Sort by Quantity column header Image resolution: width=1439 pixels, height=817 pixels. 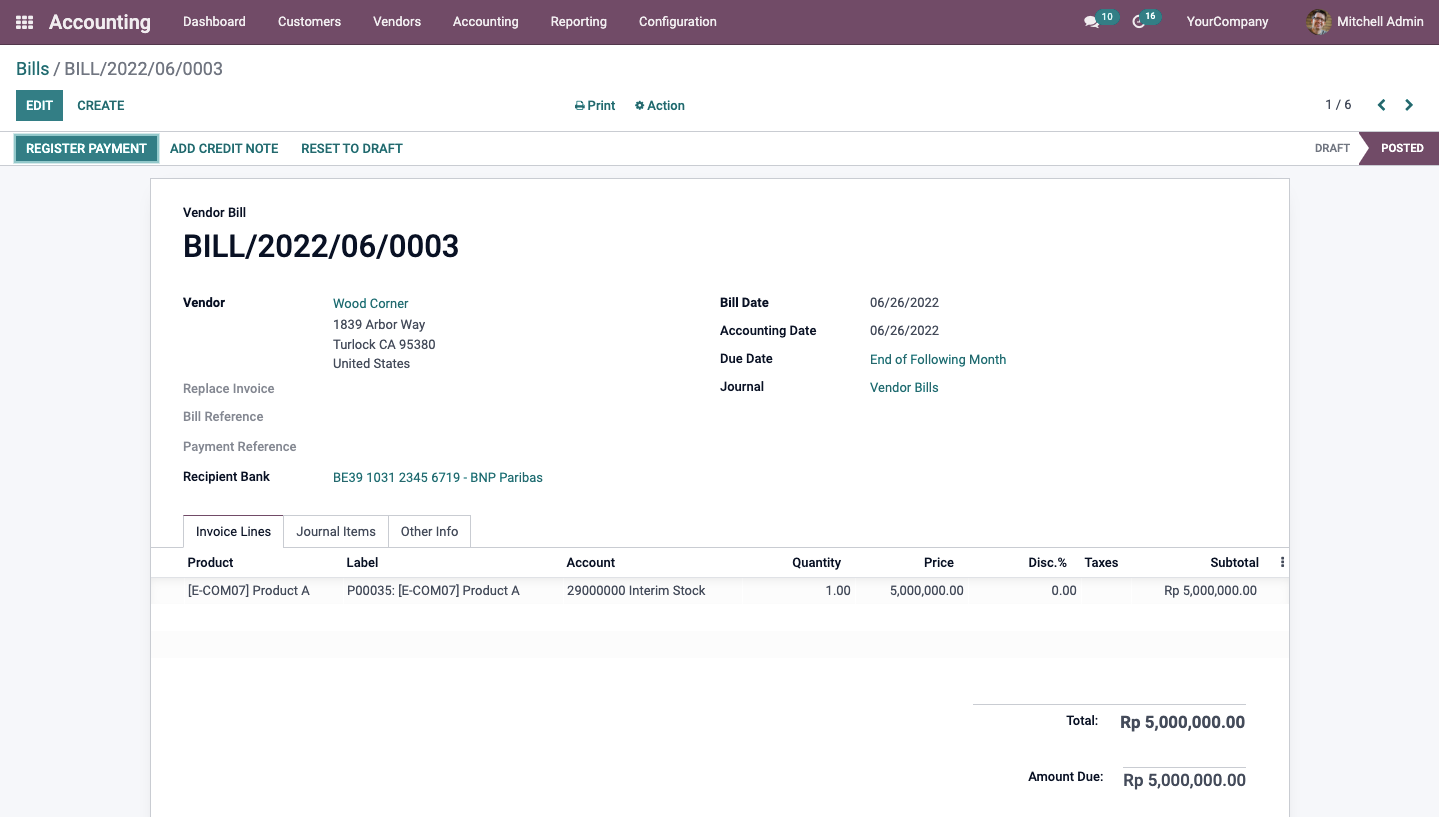(816, 563)
